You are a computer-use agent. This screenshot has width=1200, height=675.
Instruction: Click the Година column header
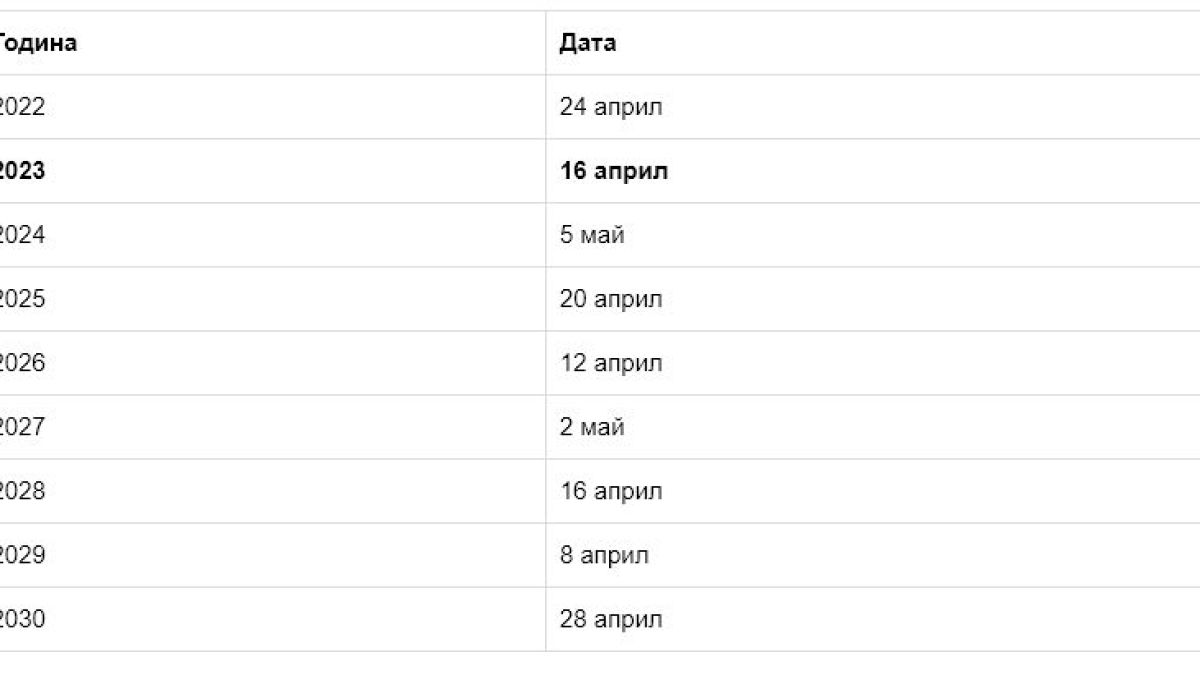(x=38, y=43)
